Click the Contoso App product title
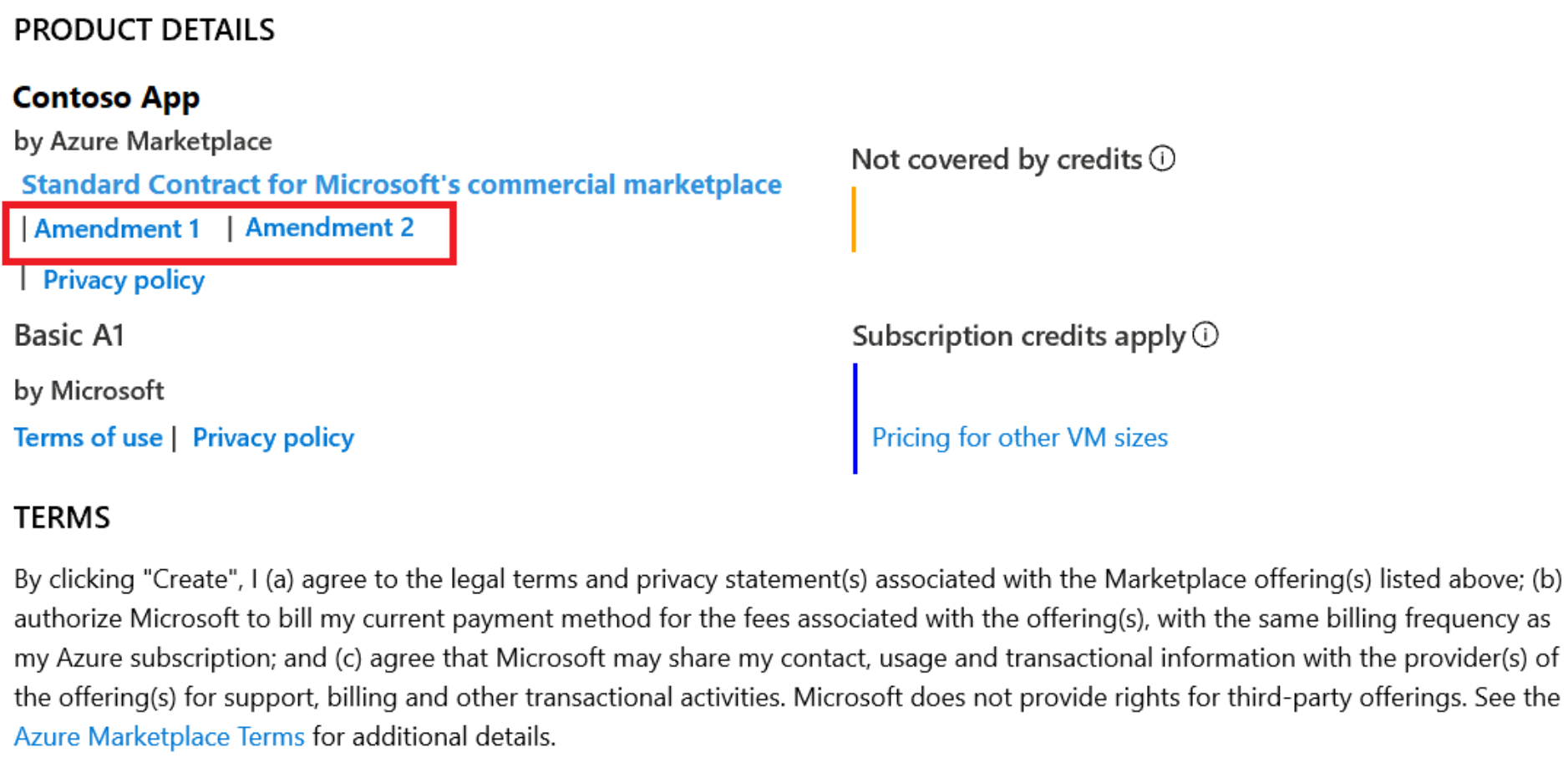Image resolution: width=1568 pixels, height=758 pixels. pyautogui.click(x=107, y=98)
